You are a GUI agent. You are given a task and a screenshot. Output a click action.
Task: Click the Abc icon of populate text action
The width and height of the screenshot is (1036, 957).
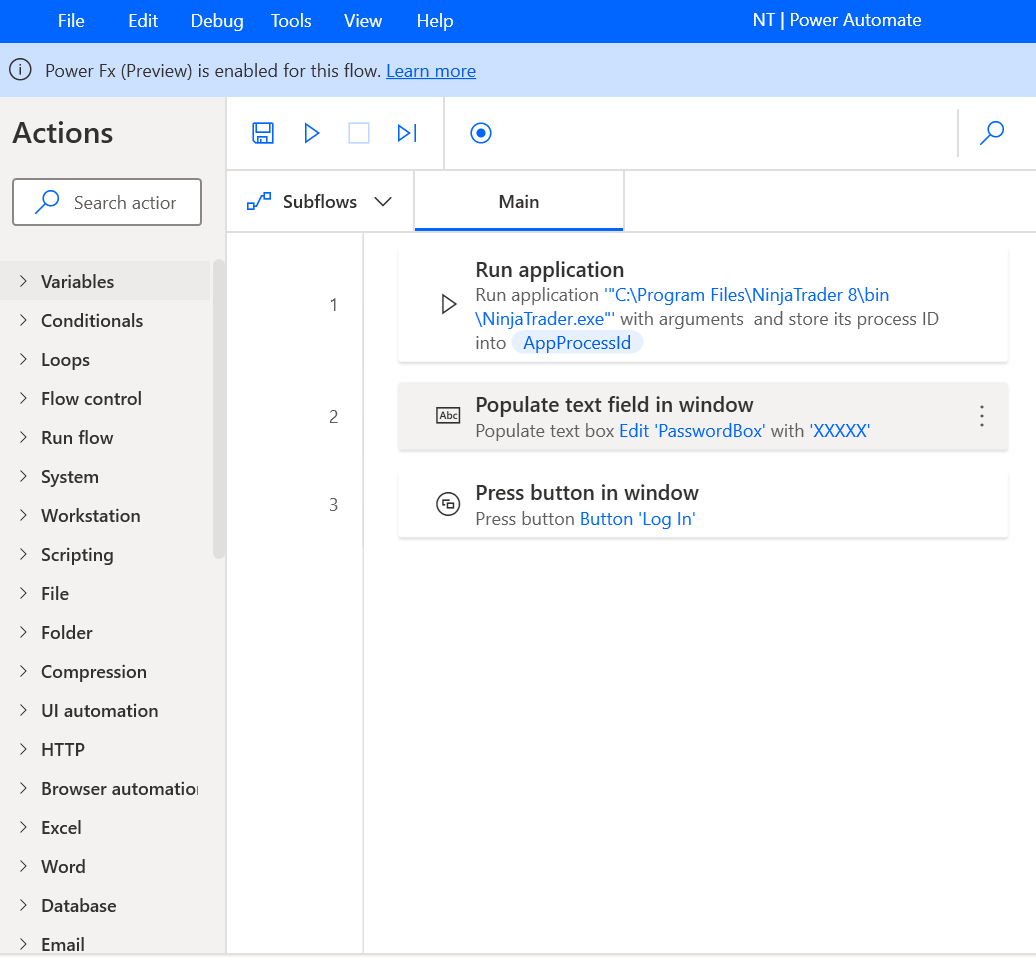pyautogui.click(x=448, y=416)
